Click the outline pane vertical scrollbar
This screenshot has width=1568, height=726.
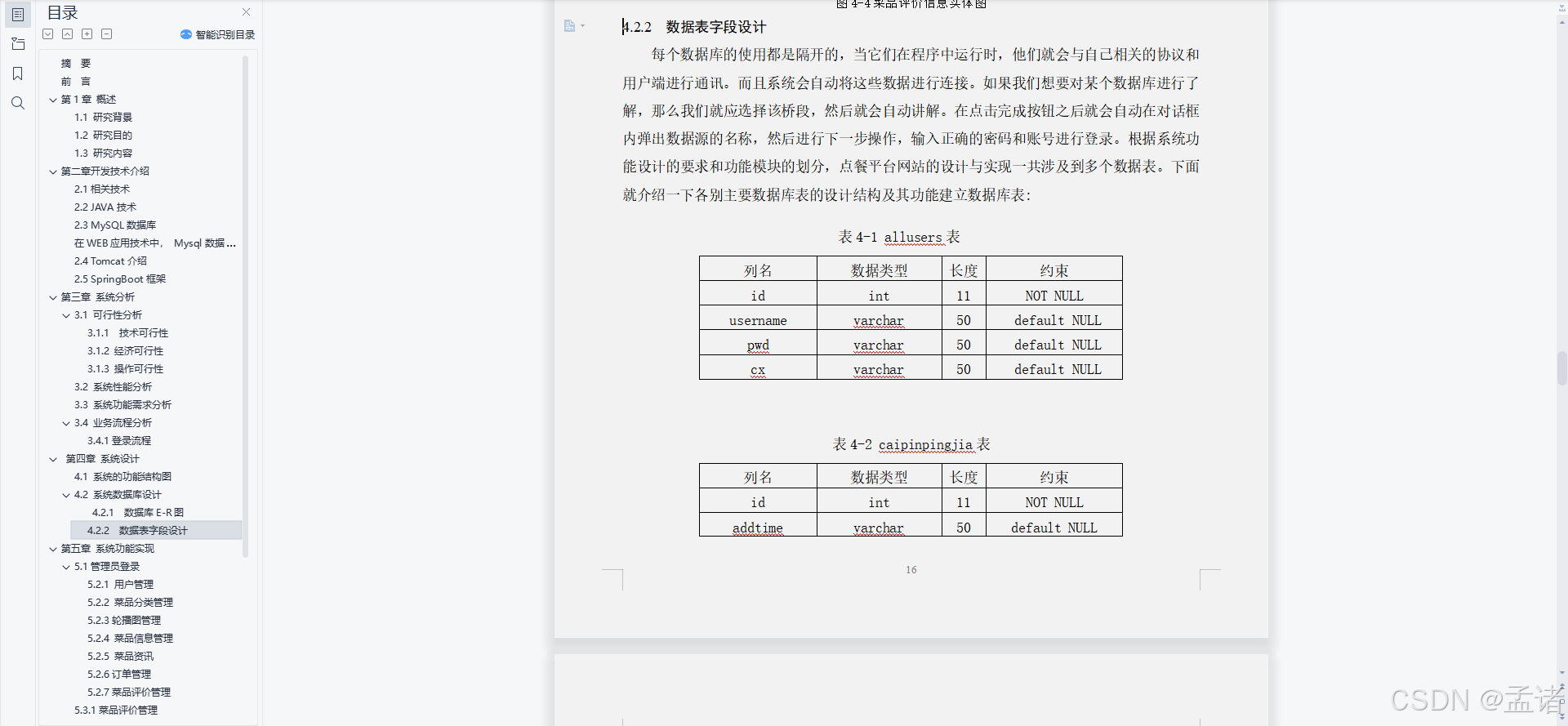(245, 306)
